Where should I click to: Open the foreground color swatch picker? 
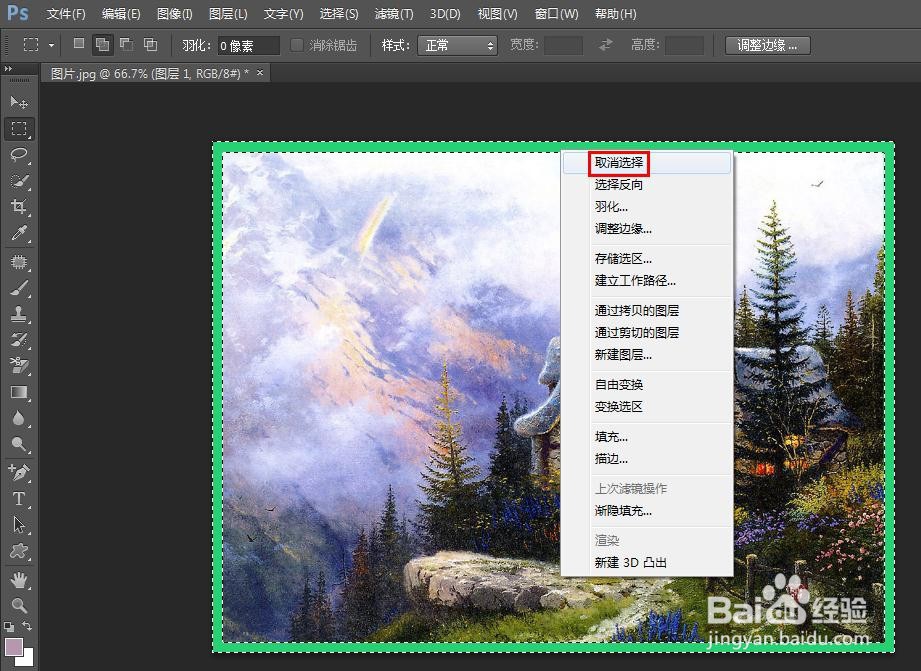point(16,645)
